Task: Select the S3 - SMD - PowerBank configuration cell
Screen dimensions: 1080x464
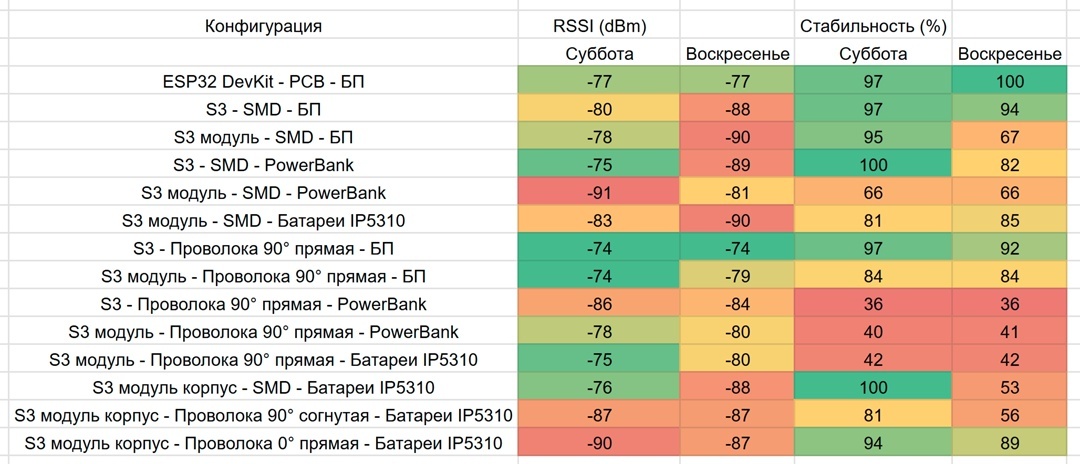Action: pos(264,165)
